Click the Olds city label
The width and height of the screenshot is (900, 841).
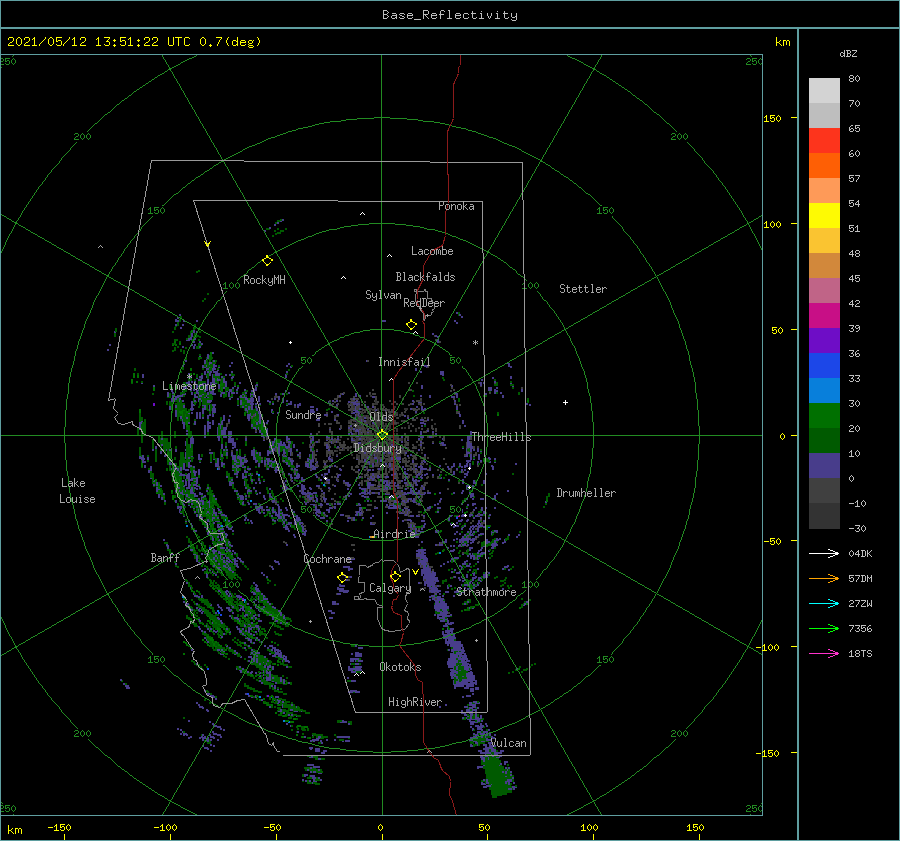381,416
